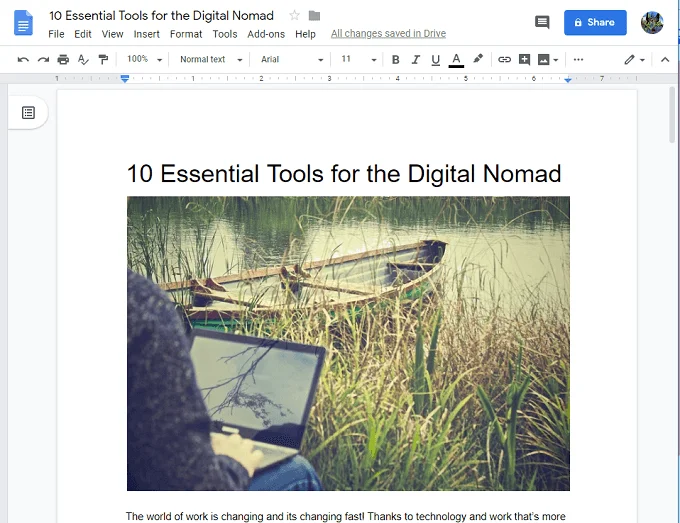Move document using the folder icon
The height and width of the screenshot is (523, 680).
[x=314, y=16]
